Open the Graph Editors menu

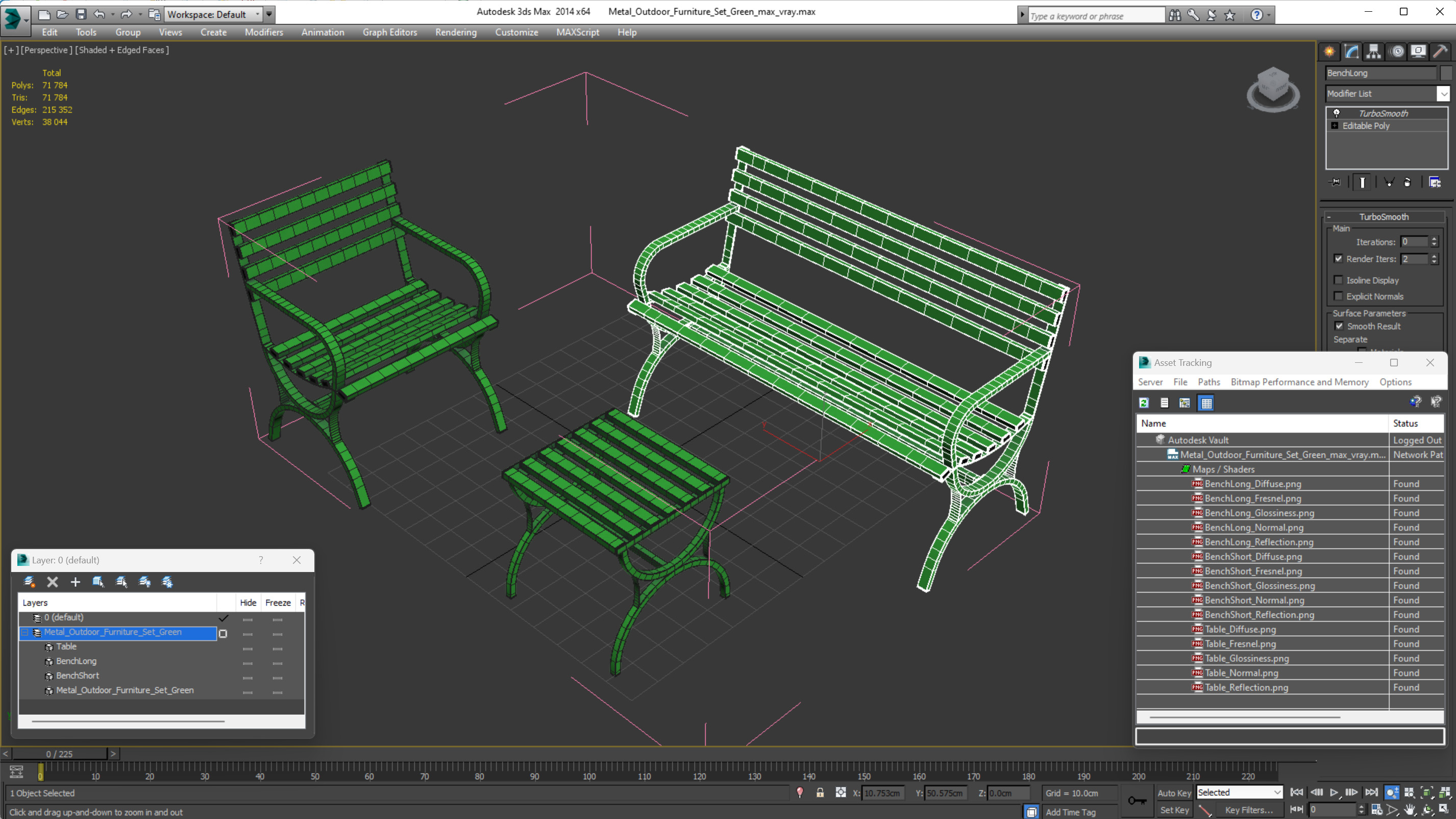coord(389,32)
